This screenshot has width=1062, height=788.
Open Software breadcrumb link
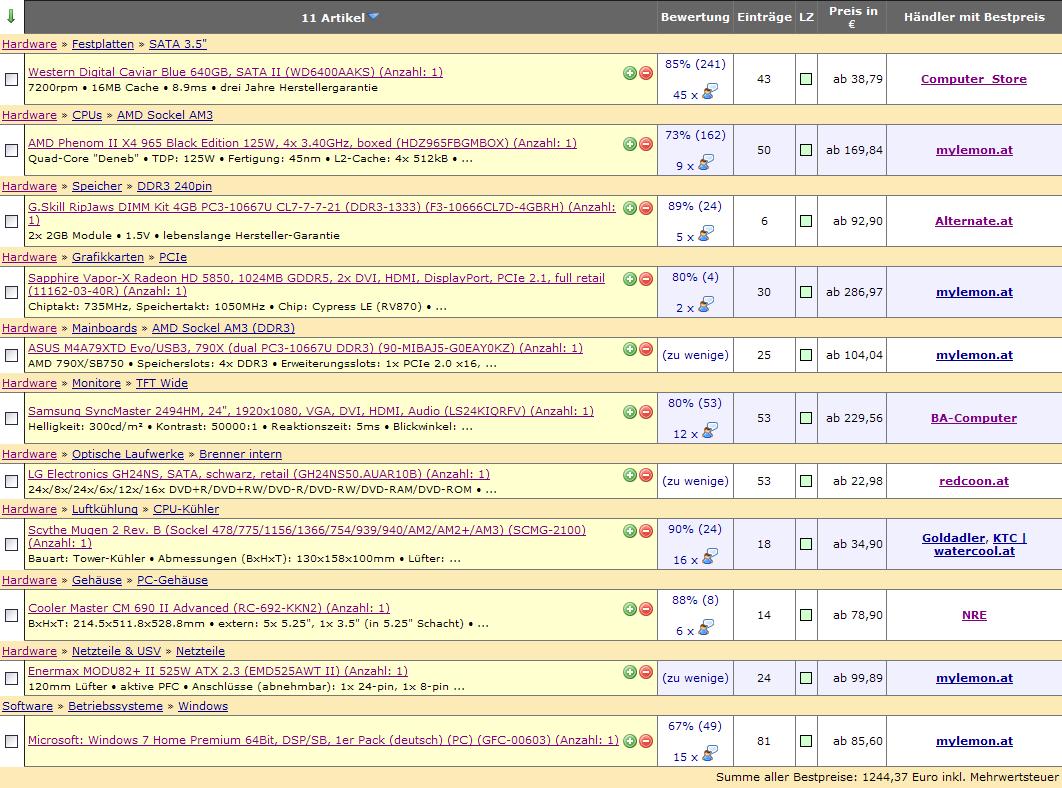27,706
